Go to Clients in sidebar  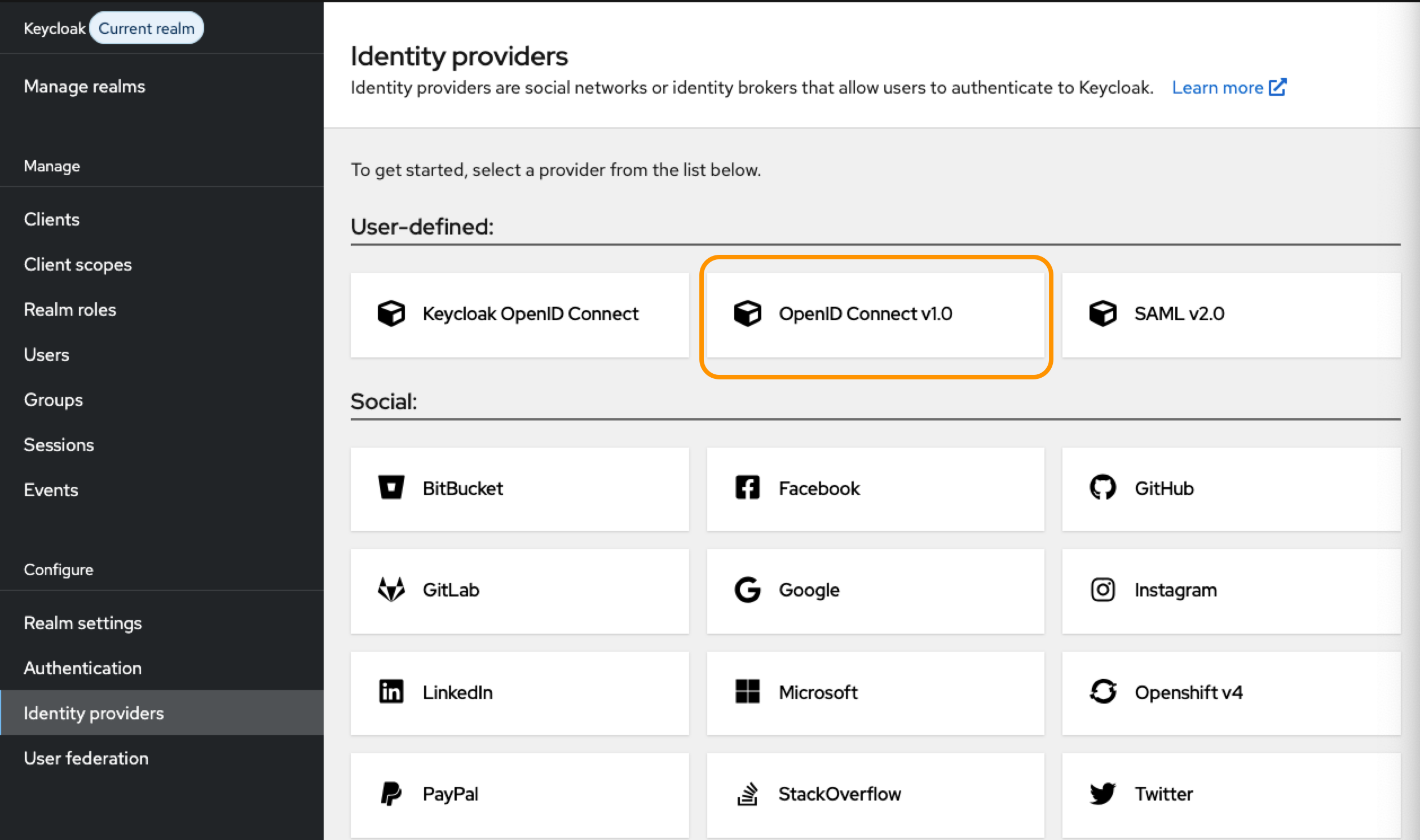[51, 219]
